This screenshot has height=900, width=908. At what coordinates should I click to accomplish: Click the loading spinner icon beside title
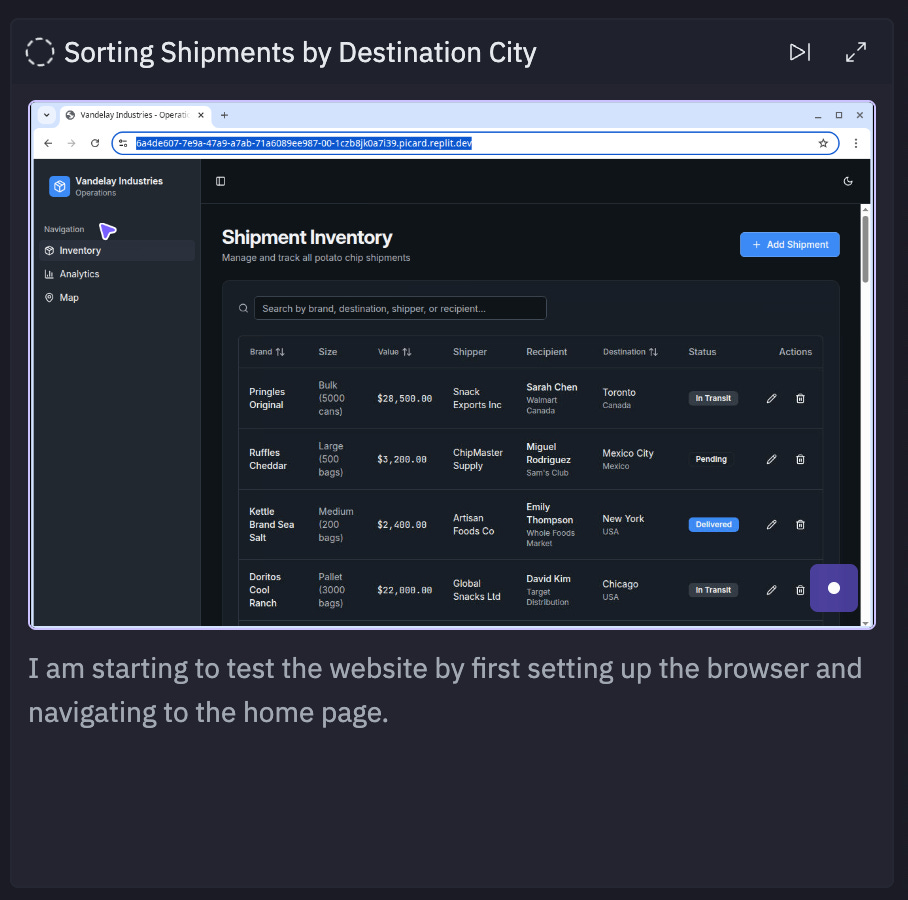tap(40, 52)
